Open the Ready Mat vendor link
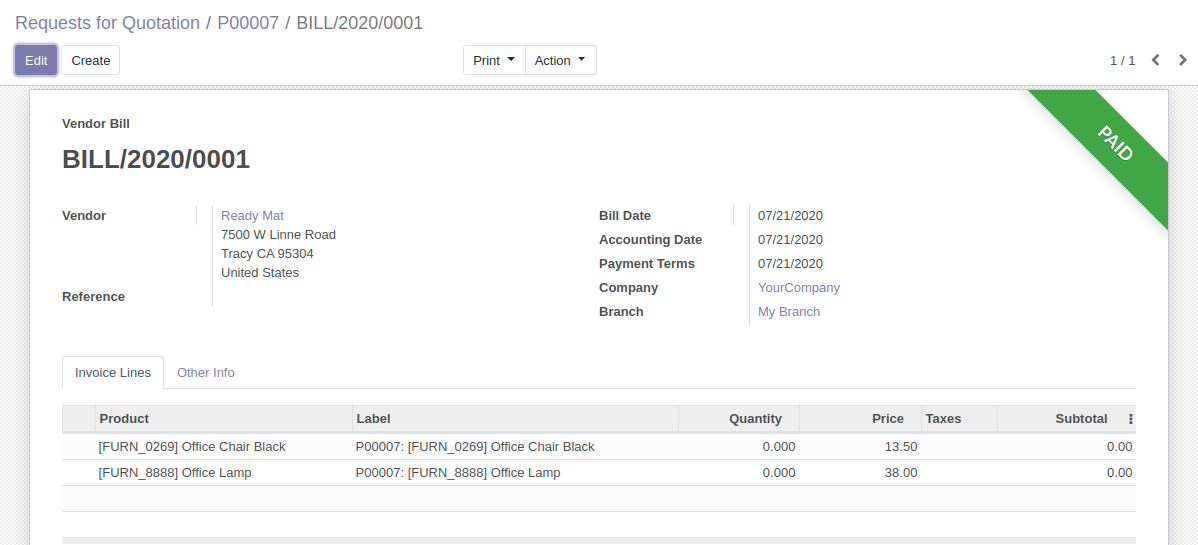 coord(252,215)
